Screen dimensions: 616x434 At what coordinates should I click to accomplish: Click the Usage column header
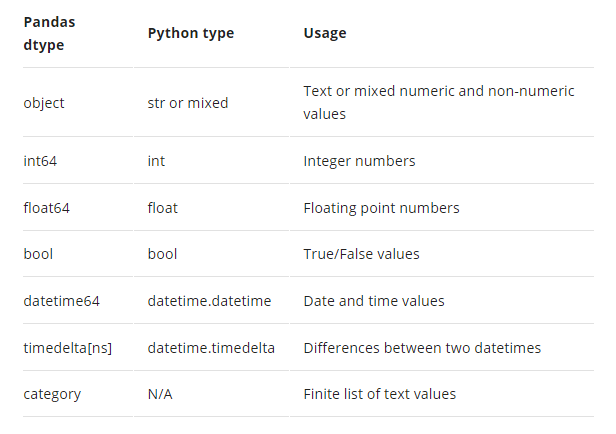pyautogui.click(x=325, y=33)
